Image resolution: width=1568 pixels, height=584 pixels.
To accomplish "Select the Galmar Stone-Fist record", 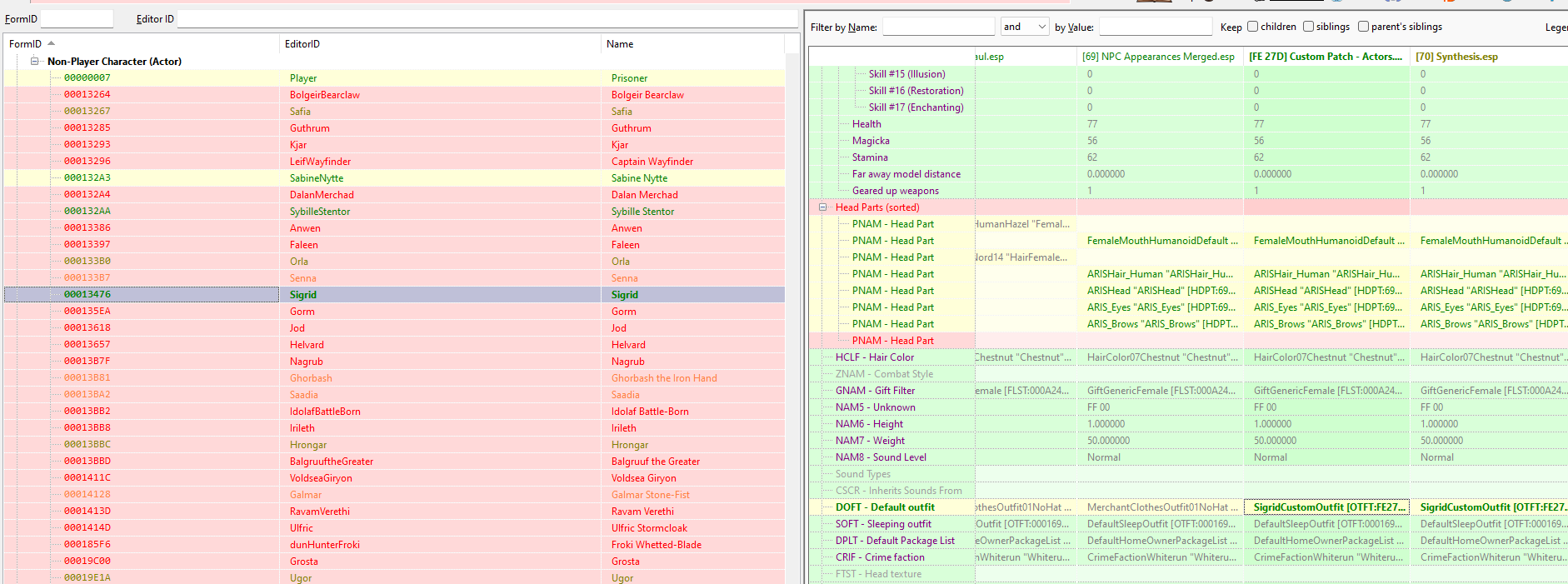I will [394, 494].
